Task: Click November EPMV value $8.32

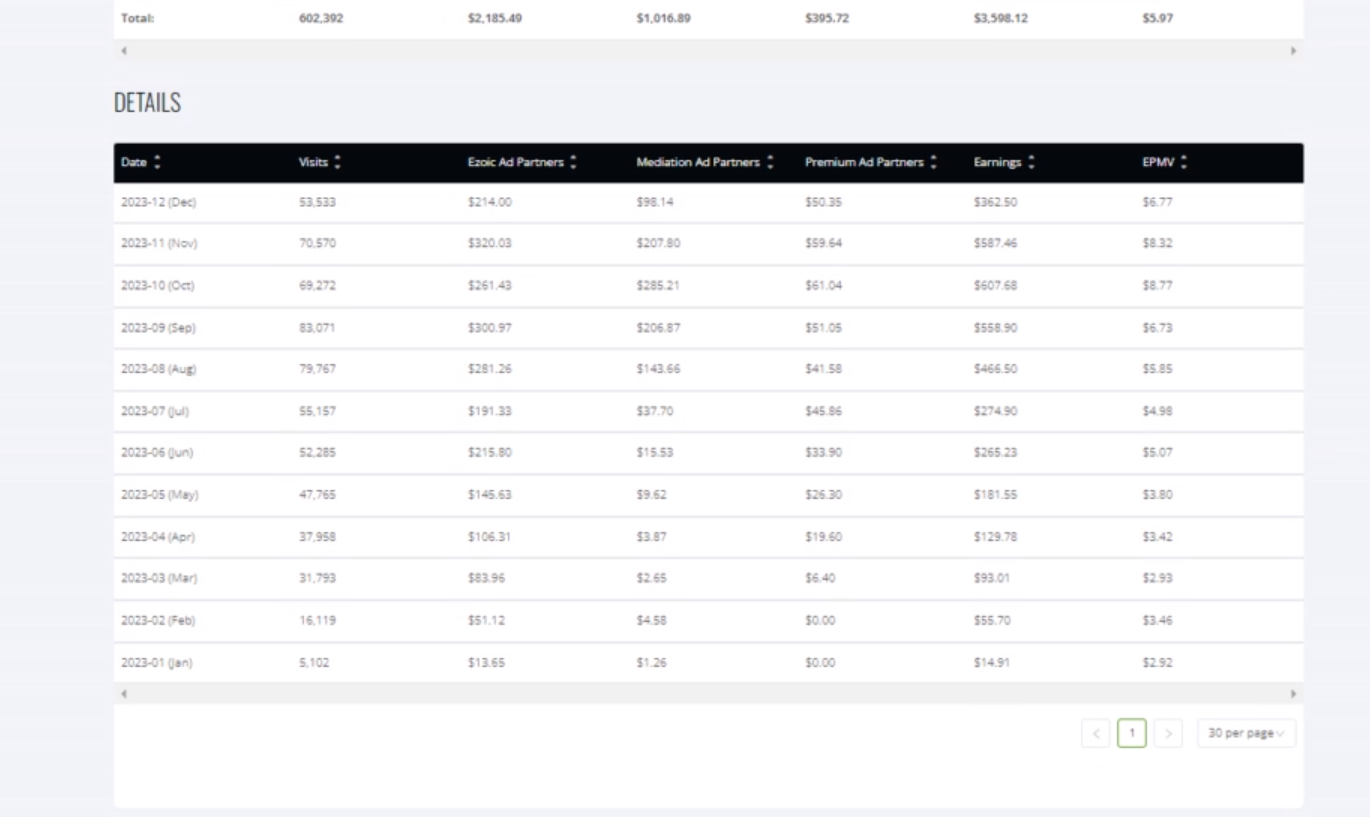Action: point(1157,244)
